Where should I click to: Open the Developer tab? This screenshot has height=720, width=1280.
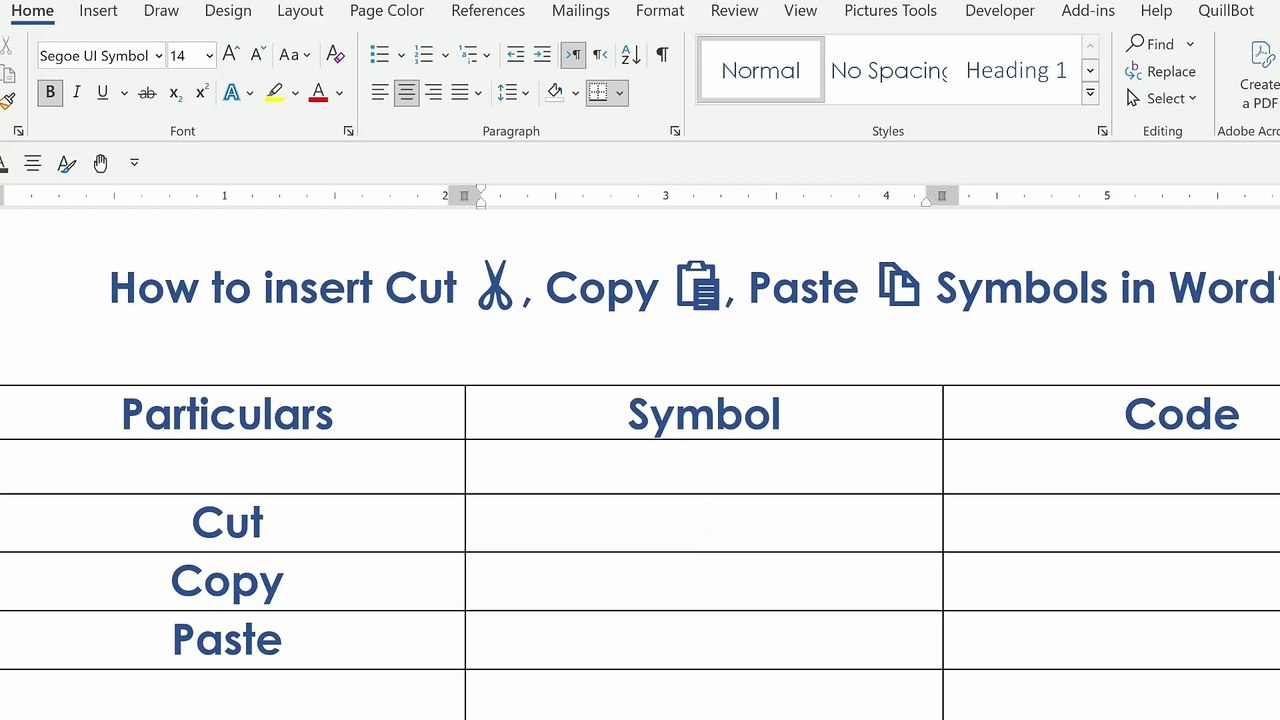[x=999, y=11]
